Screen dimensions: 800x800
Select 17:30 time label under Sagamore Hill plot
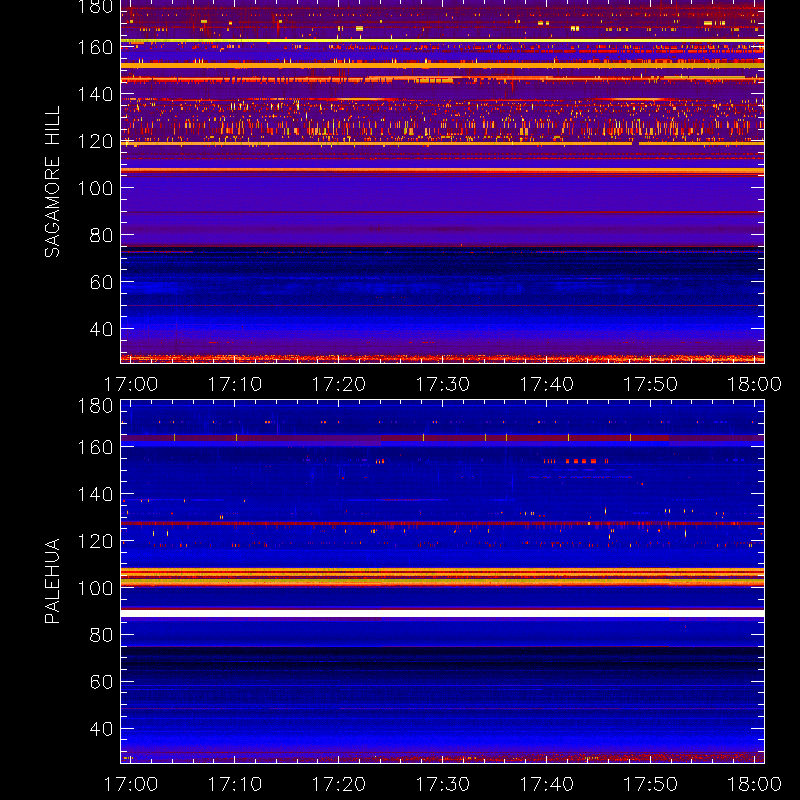[x=442, y=384]
